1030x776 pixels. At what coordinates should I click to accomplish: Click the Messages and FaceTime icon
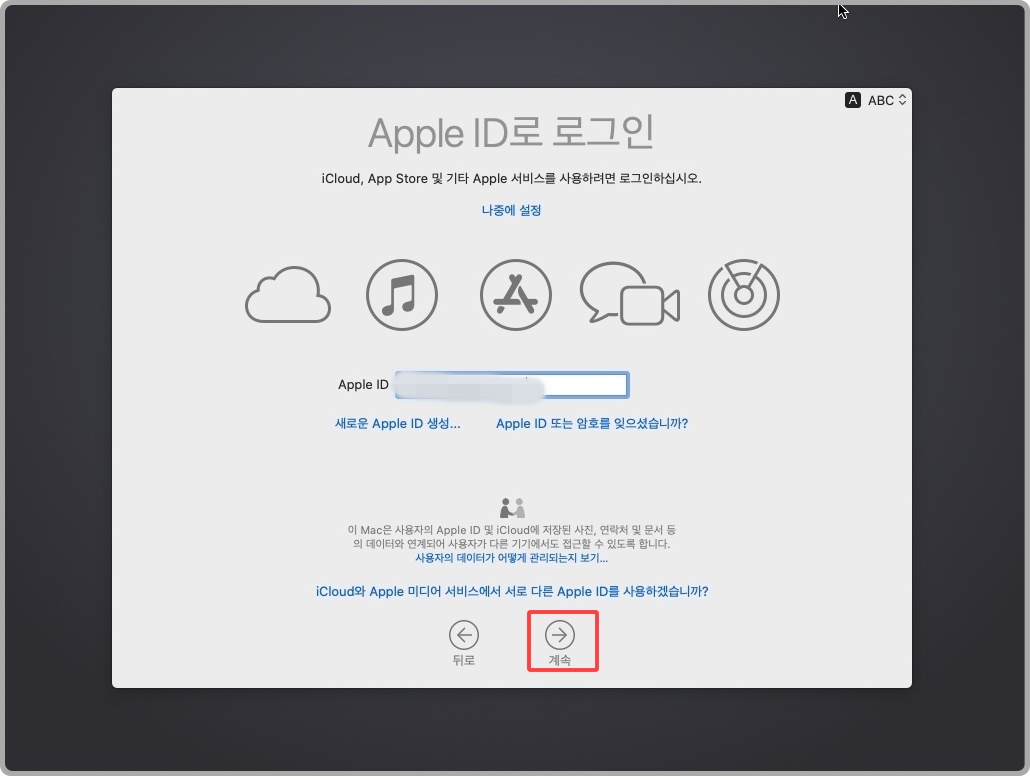click(629, 294)
